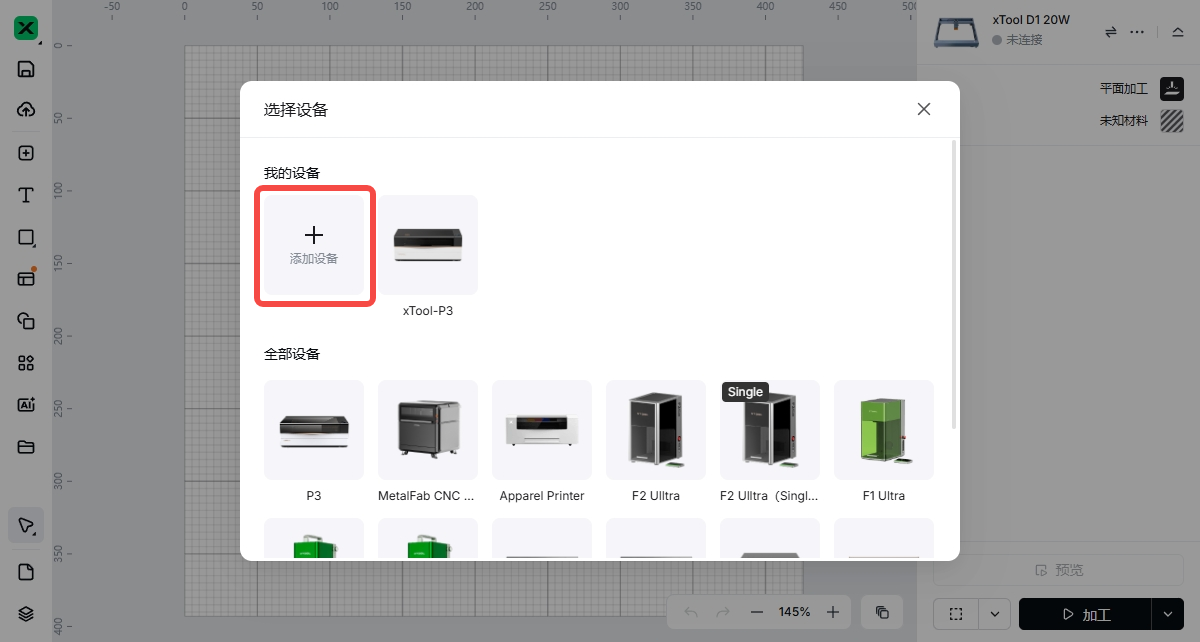Expand the dropdown beside the 加工 button
This screenshot has width=1200, height=642.
tap(1167, 614)
